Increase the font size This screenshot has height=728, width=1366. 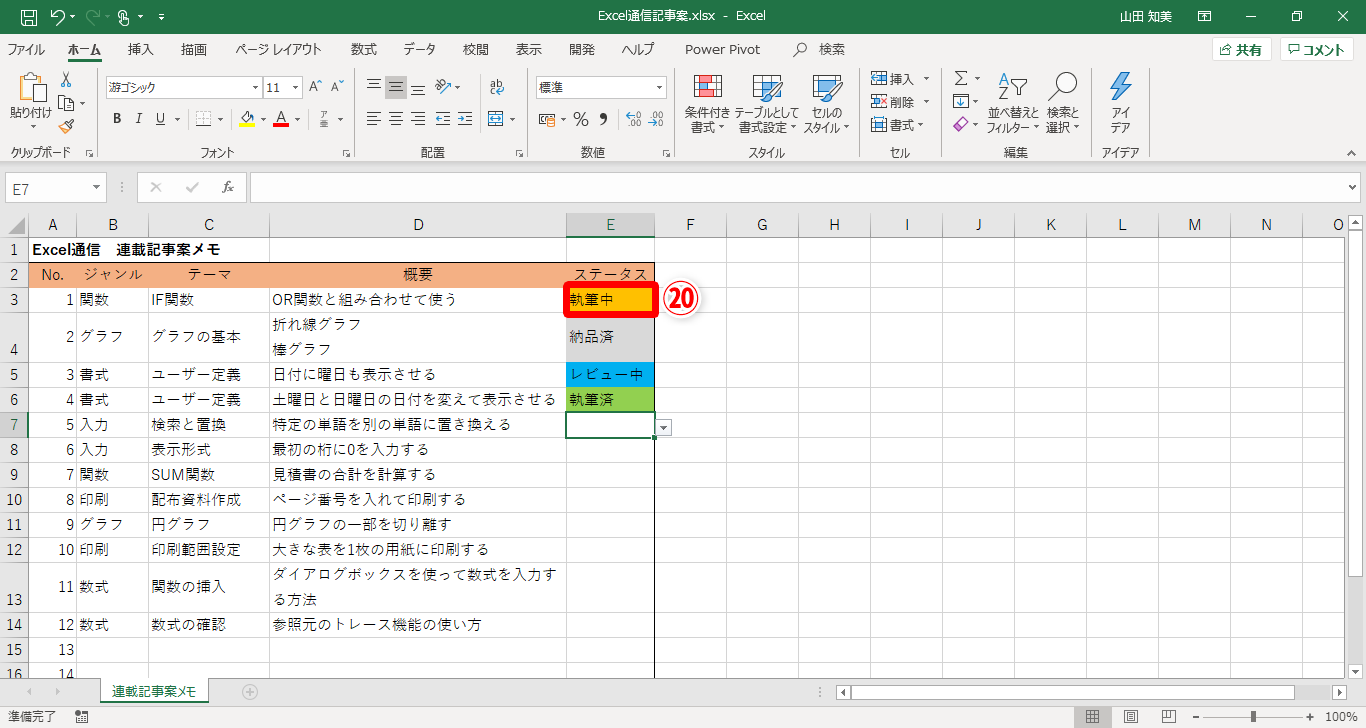315,87
